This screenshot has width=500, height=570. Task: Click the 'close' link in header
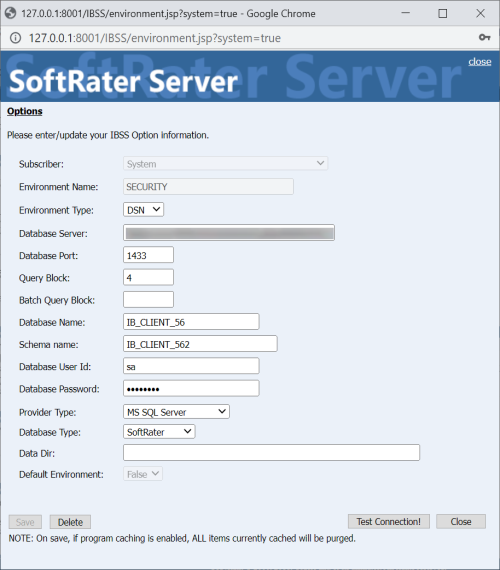point(480,61)
